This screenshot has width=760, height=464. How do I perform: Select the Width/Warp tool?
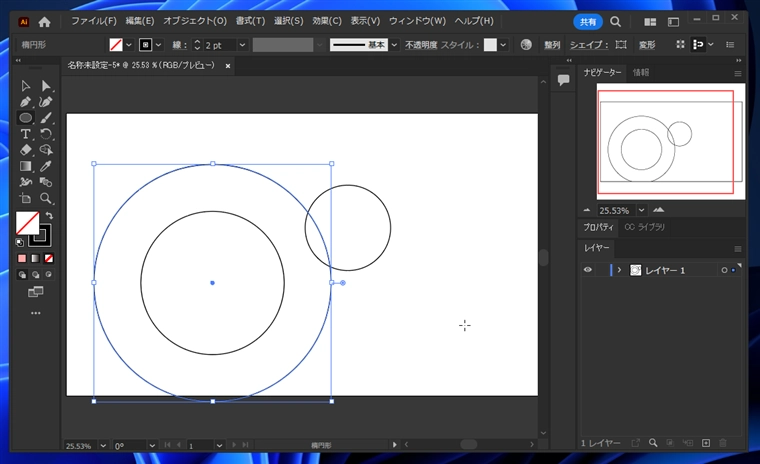(25, 182)
